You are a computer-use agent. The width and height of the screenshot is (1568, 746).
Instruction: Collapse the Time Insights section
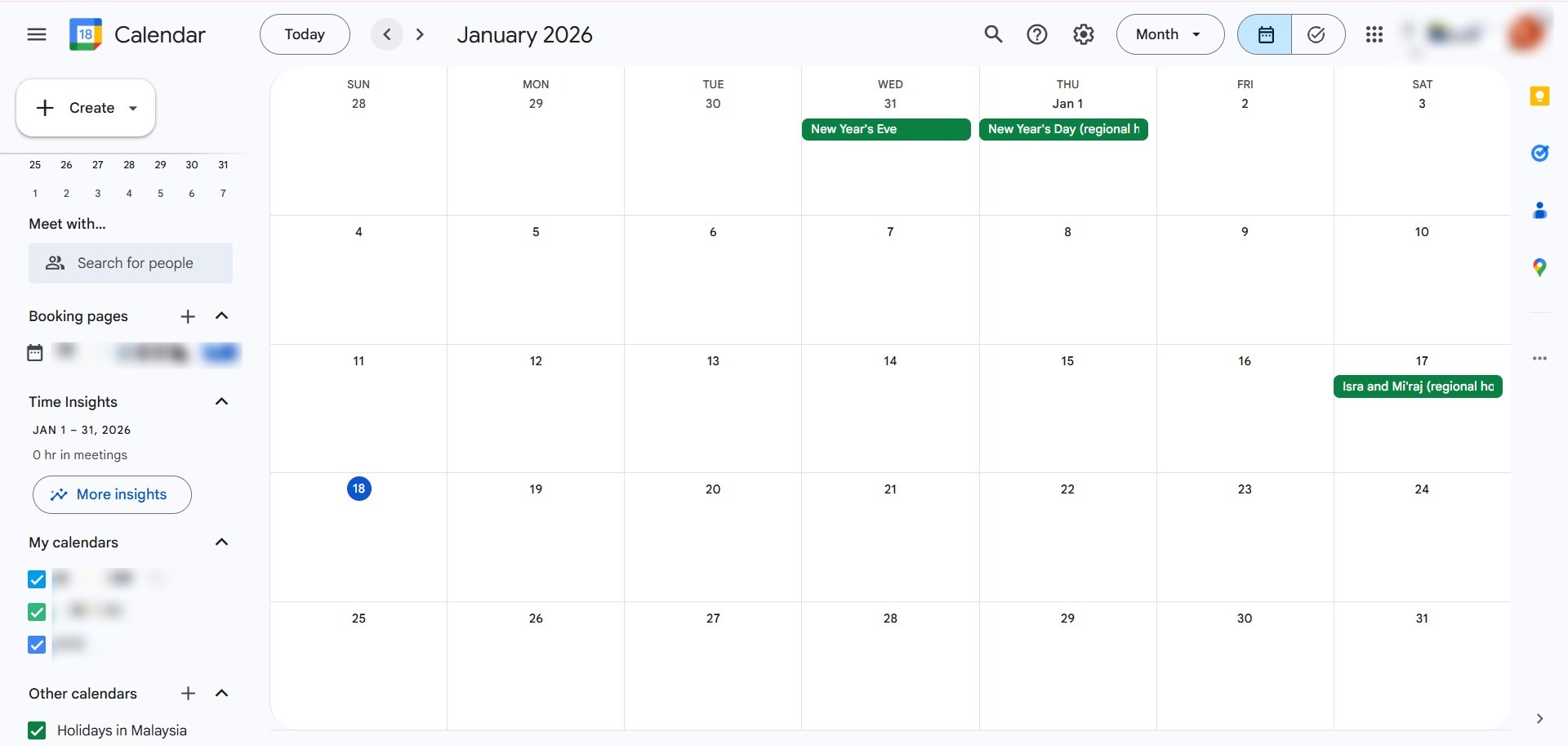(221, 401)
